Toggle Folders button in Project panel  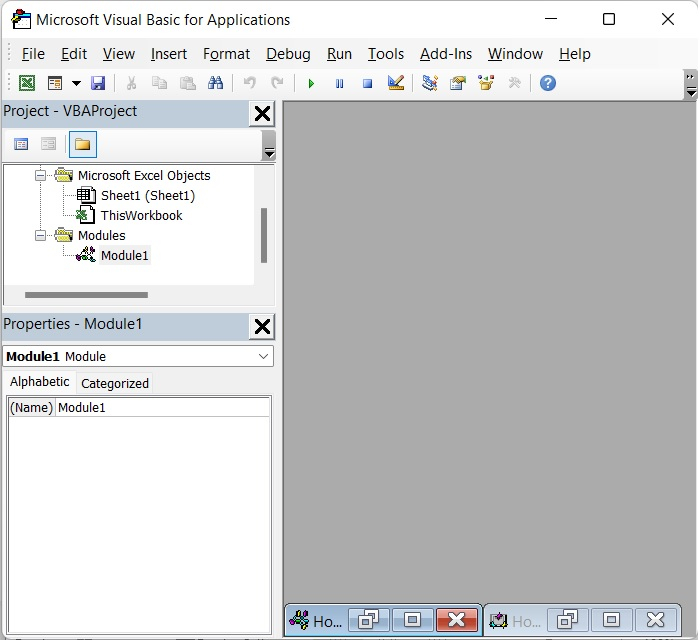(83, 144)
